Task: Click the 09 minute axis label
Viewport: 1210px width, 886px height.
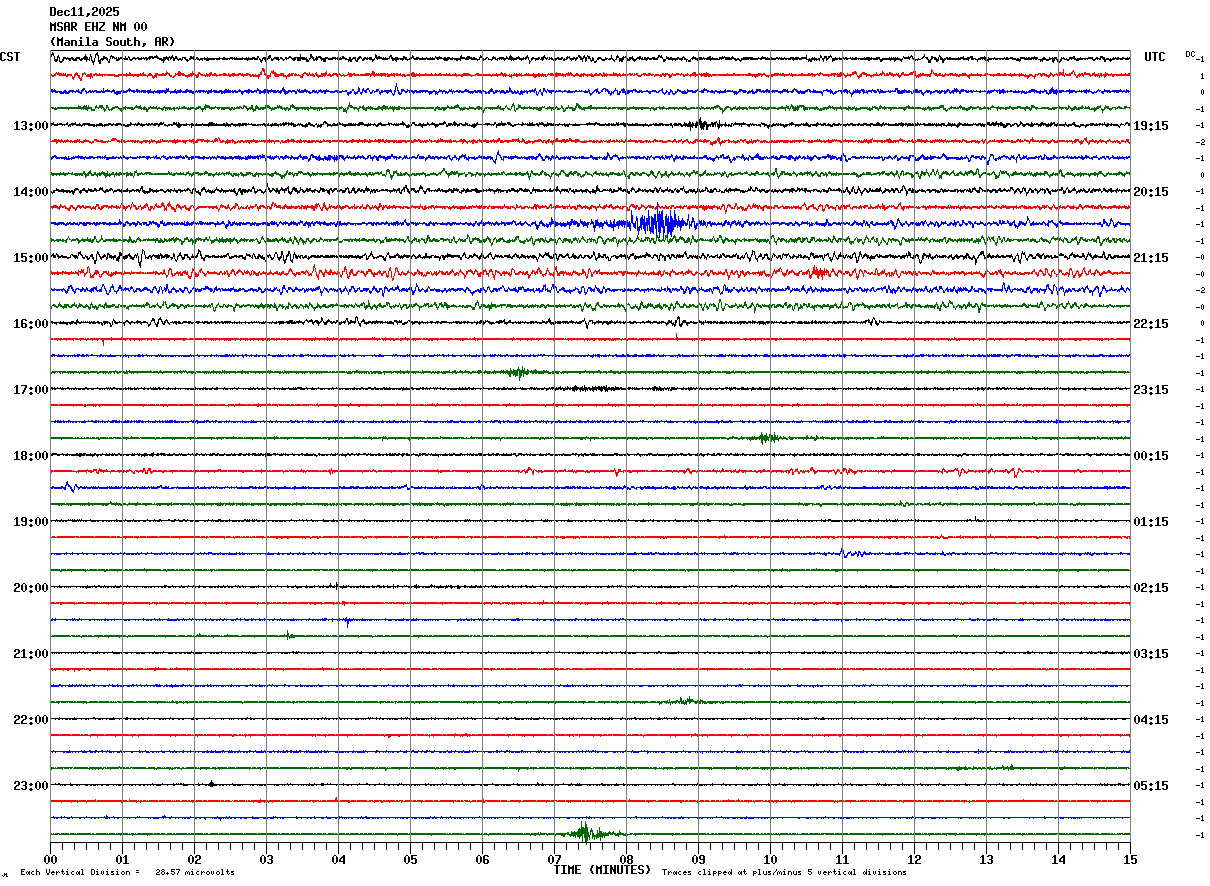Action: (698, 859)
